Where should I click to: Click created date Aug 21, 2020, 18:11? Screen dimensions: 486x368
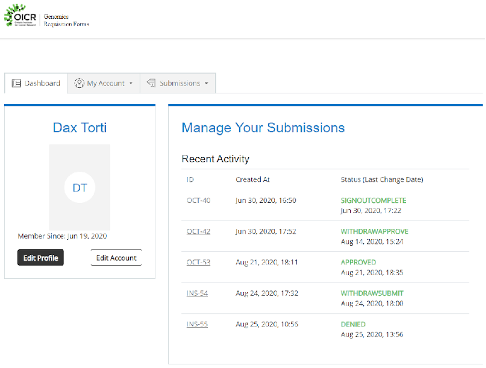tap(267, 262)
